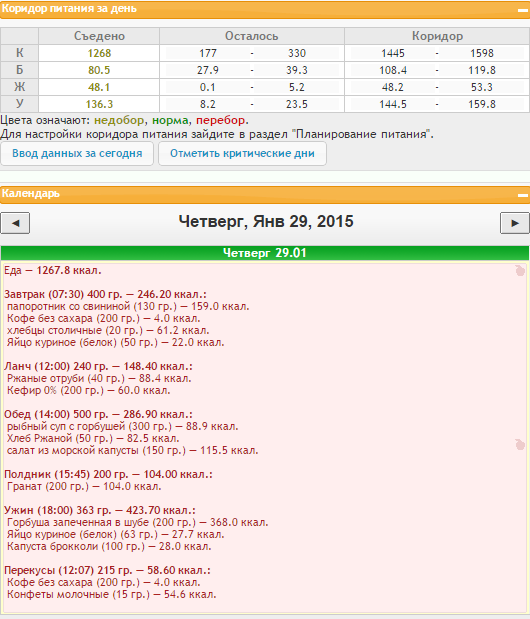
Task: Collapse the Коридор питания за день panel
Action: pos(523,10)
